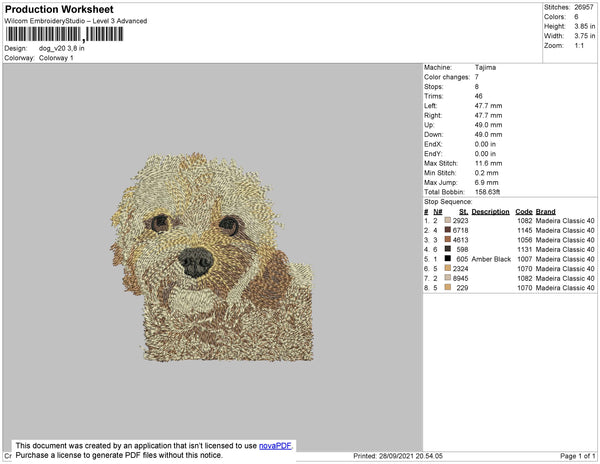Click the 'Page 1 of 1' footer
Image resolution: width=600 pixels, height=464 pixels.
point(578,456)
